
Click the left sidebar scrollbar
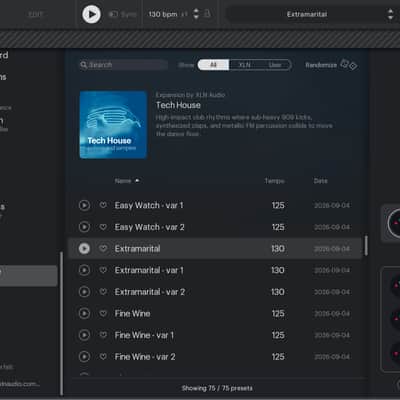(61, 323)
